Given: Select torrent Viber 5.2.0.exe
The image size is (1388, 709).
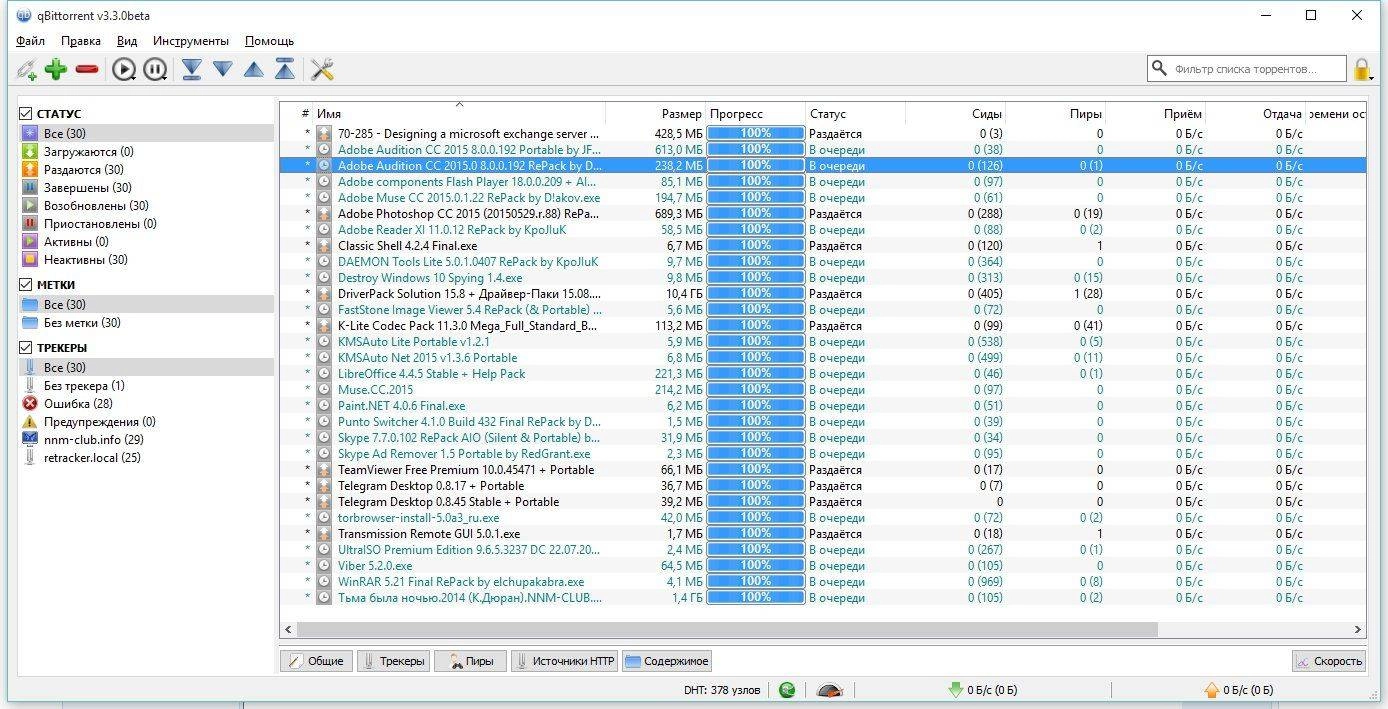Looking at the screenshot, I should 375,565.
